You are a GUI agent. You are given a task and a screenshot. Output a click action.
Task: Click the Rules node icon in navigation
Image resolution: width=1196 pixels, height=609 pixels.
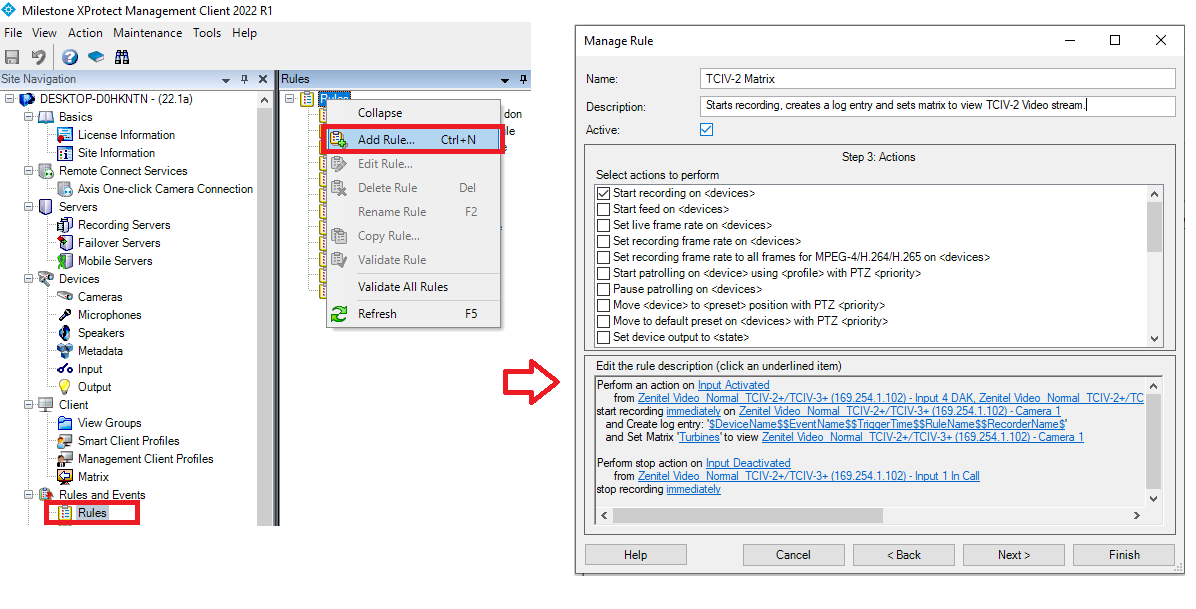tap(66, 513)
